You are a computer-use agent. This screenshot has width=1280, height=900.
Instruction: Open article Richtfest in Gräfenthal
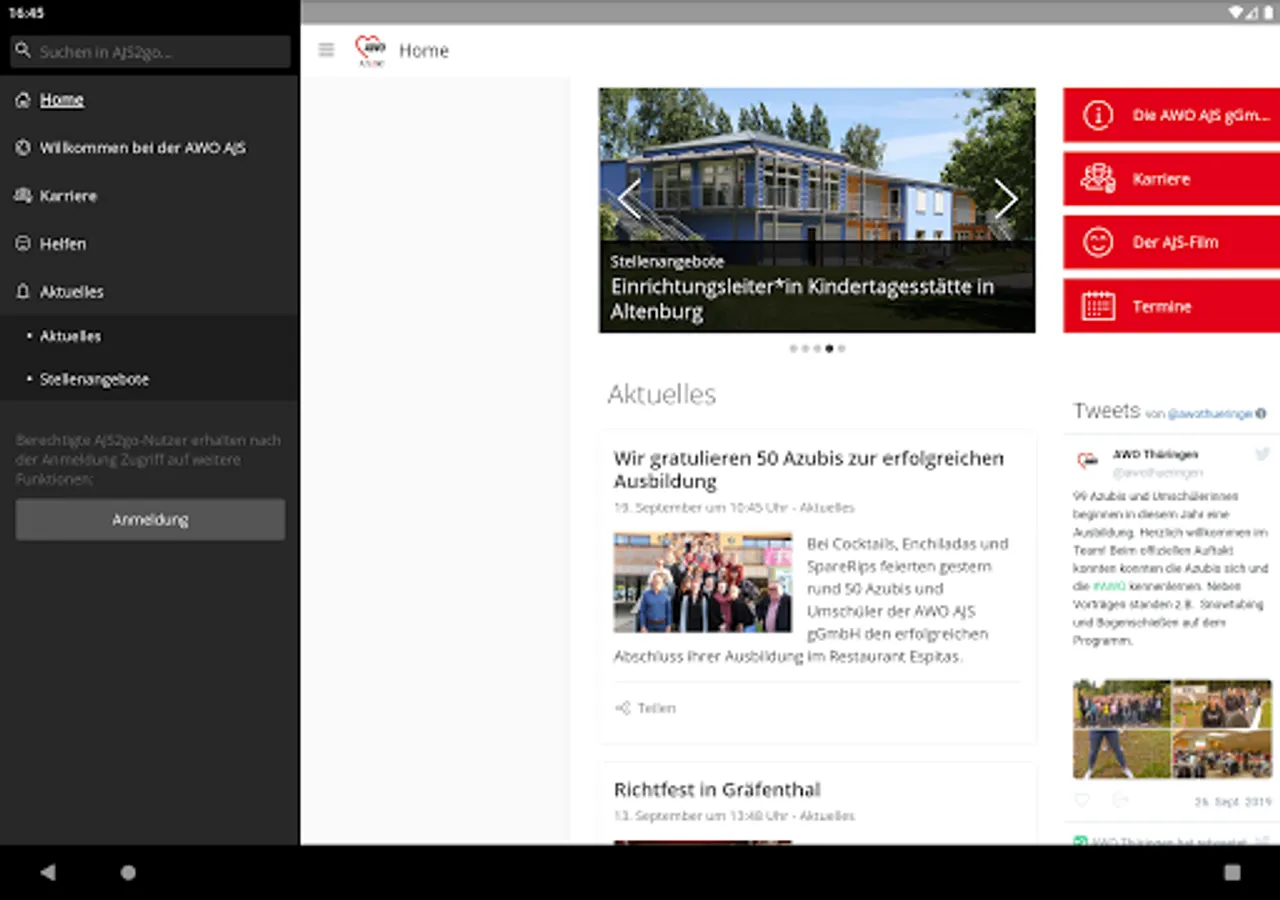point(717,789)
